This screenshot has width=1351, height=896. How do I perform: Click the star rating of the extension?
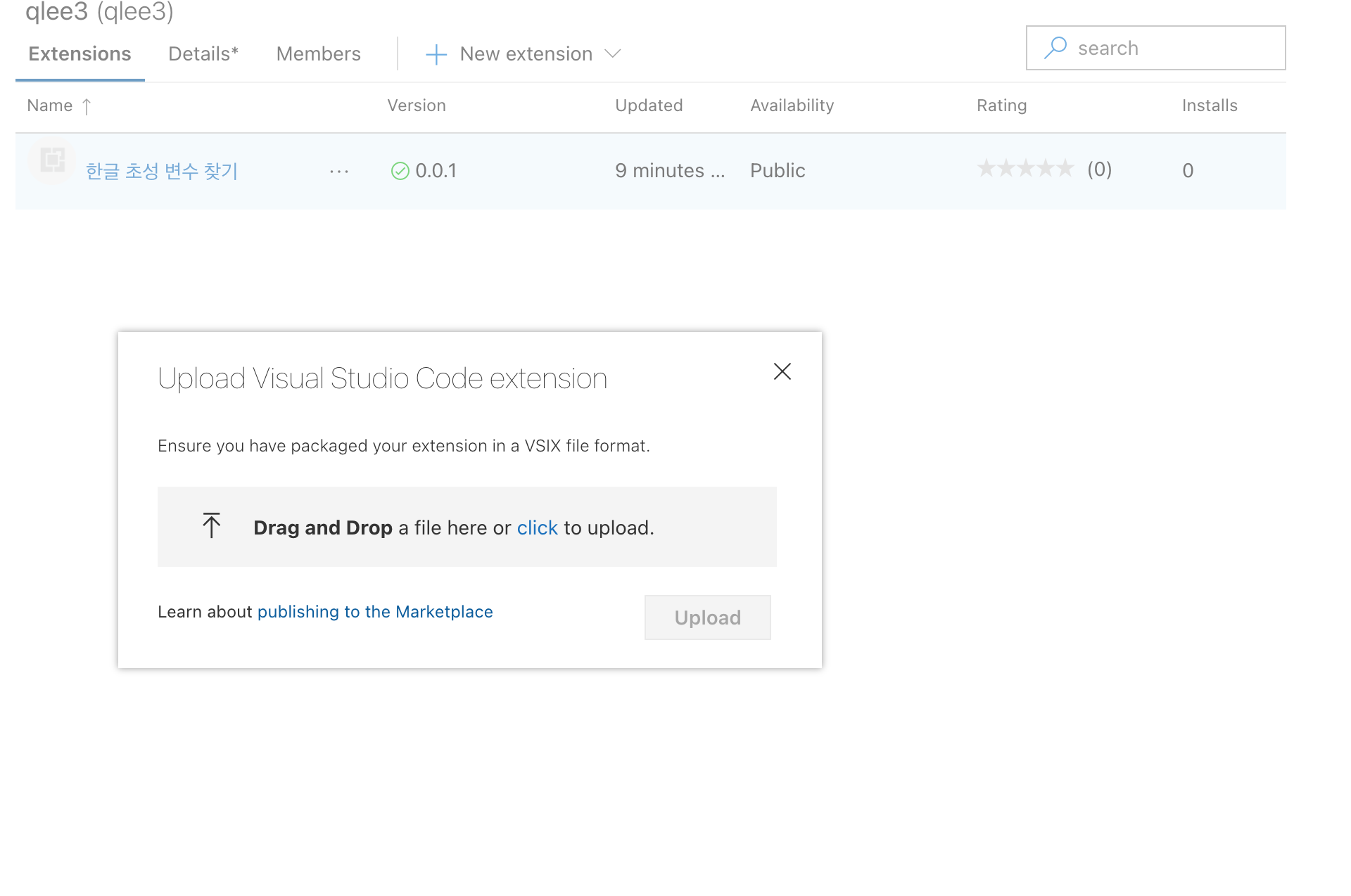(1025, 169)
